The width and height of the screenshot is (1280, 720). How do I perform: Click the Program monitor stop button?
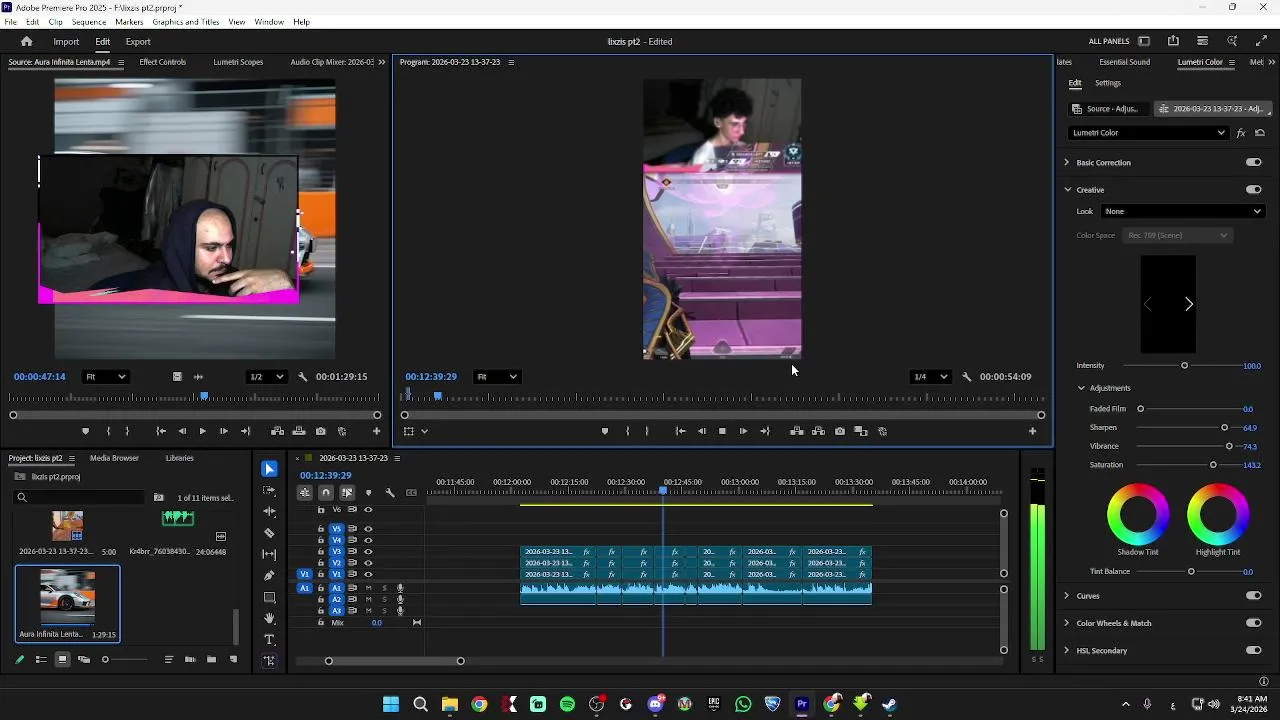tap(722, 431)
